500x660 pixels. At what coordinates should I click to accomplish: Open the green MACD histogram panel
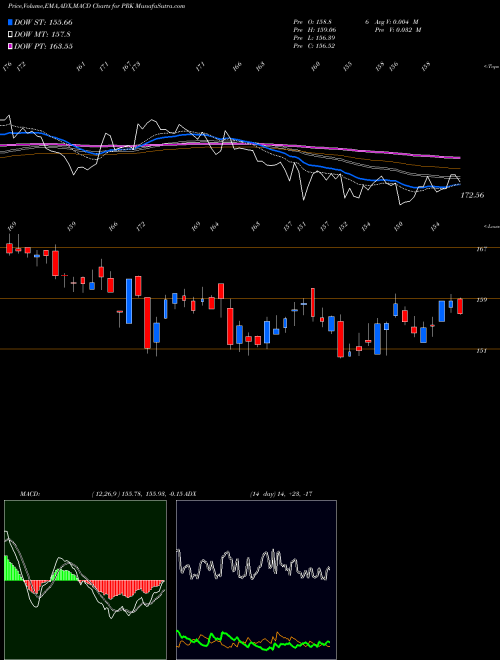(85, 580)
